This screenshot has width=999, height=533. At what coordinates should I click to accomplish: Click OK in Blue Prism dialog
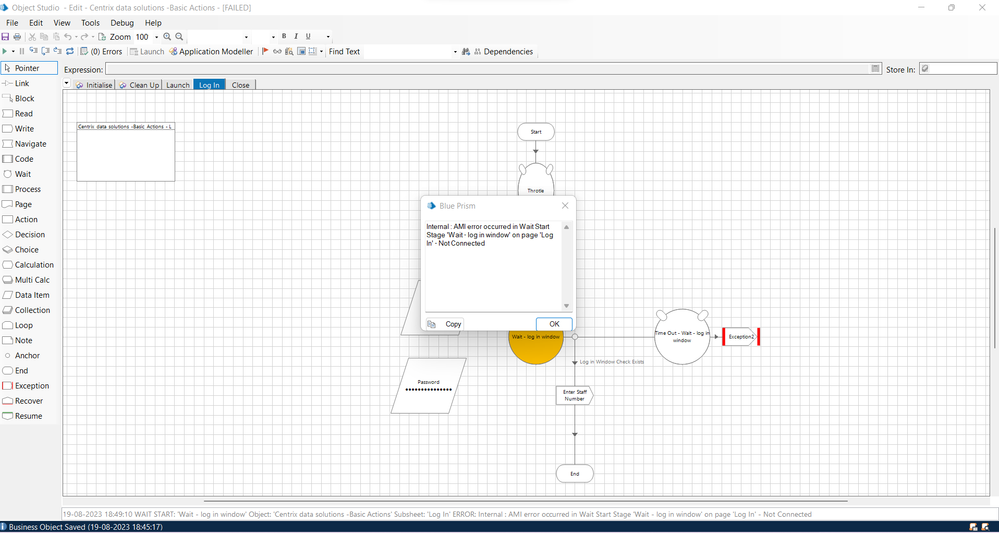click(554, 324)
